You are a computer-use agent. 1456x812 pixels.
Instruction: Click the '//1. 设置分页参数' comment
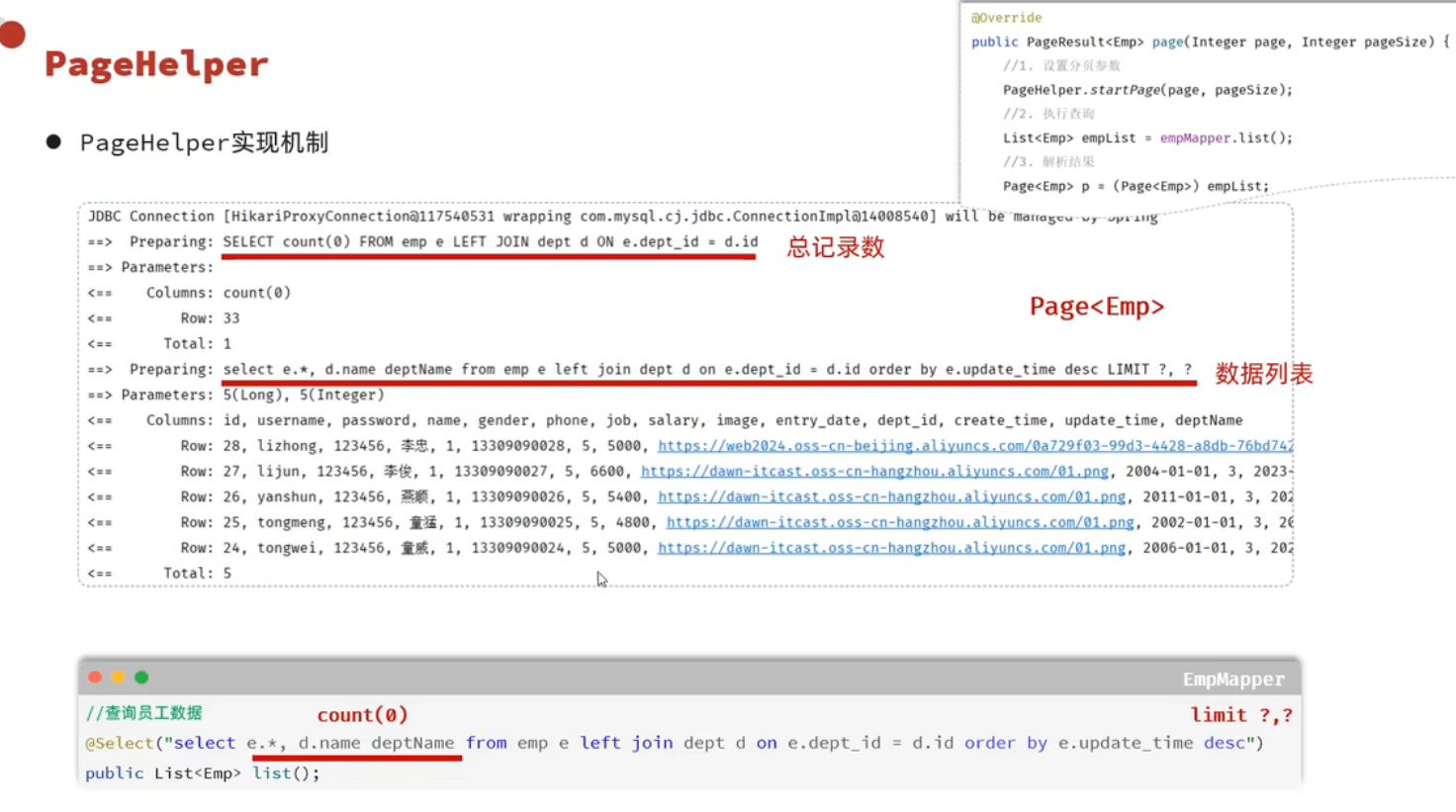(1061, 65)
